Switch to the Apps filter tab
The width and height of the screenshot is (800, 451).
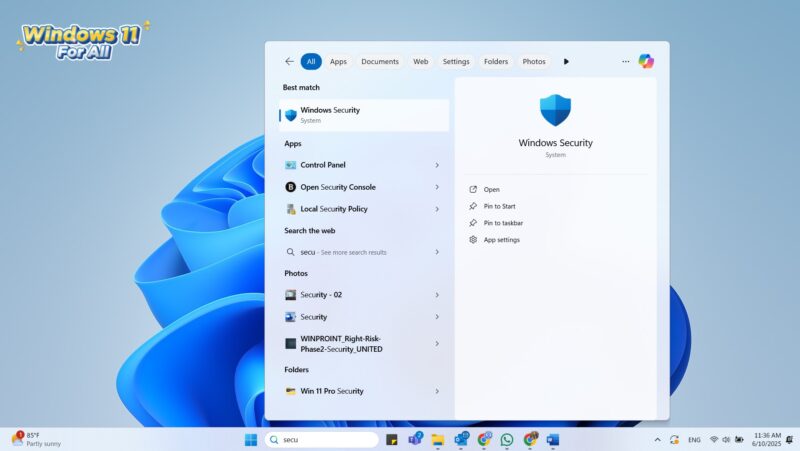[338, 61]
